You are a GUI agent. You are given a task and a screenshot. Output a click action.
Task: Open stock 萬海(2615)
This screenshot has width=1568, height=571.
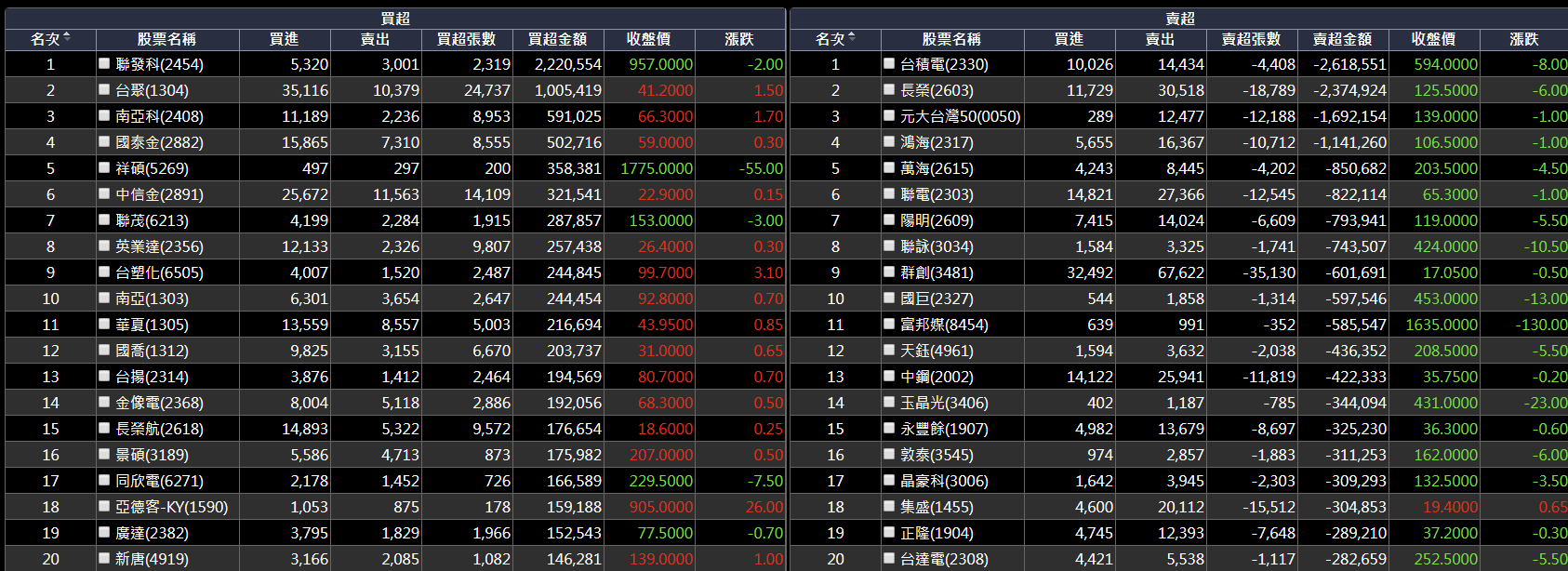click(x=937, y=168)
